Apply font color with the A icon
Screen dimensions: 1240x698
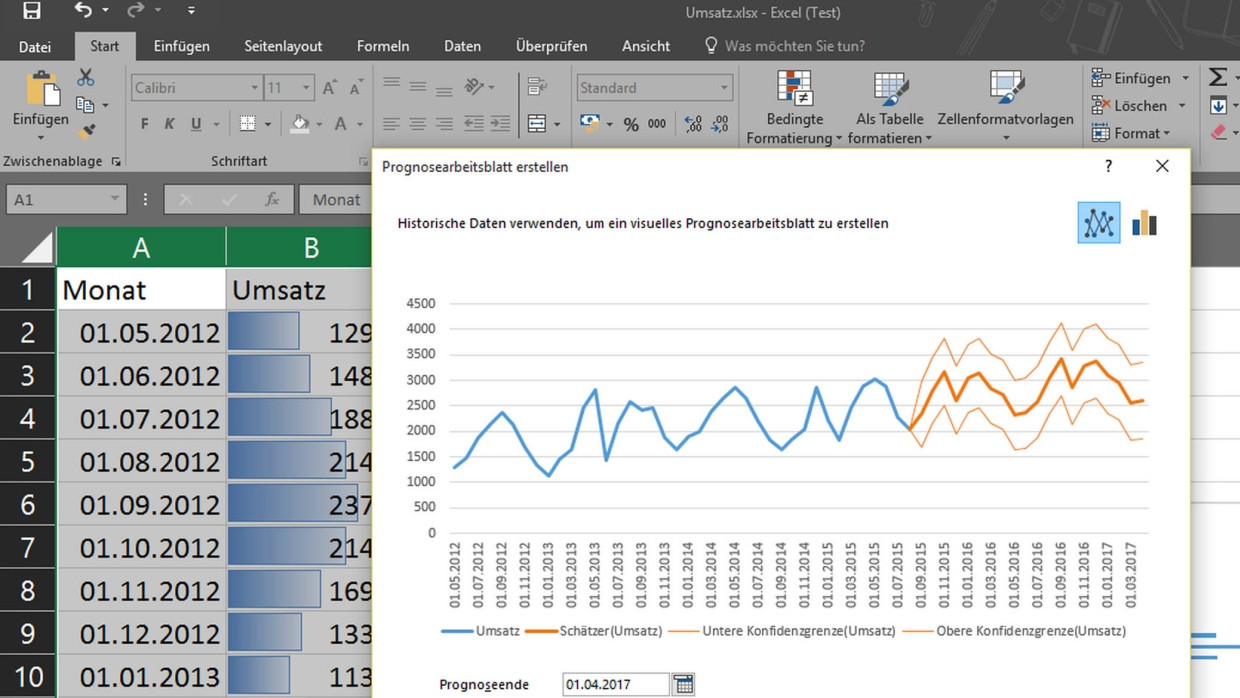coord(341,124)
